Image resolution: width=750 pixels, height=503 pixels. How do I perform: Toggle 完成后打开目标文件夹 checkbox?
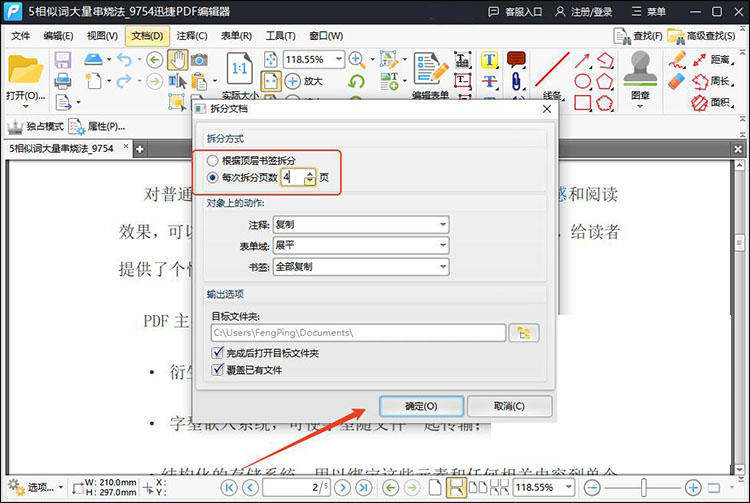coord(218,353)
